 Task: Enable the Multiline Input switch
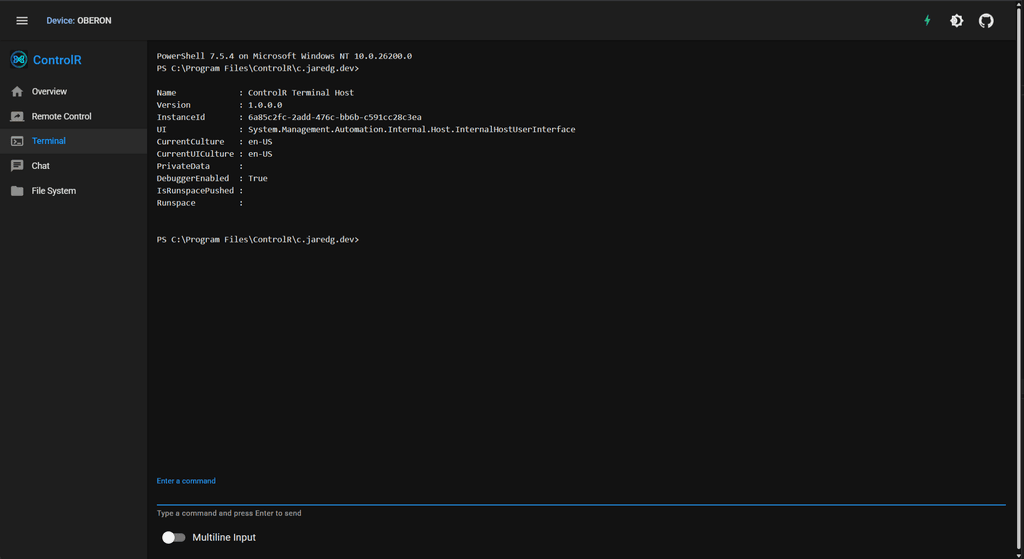click(174, 538)
